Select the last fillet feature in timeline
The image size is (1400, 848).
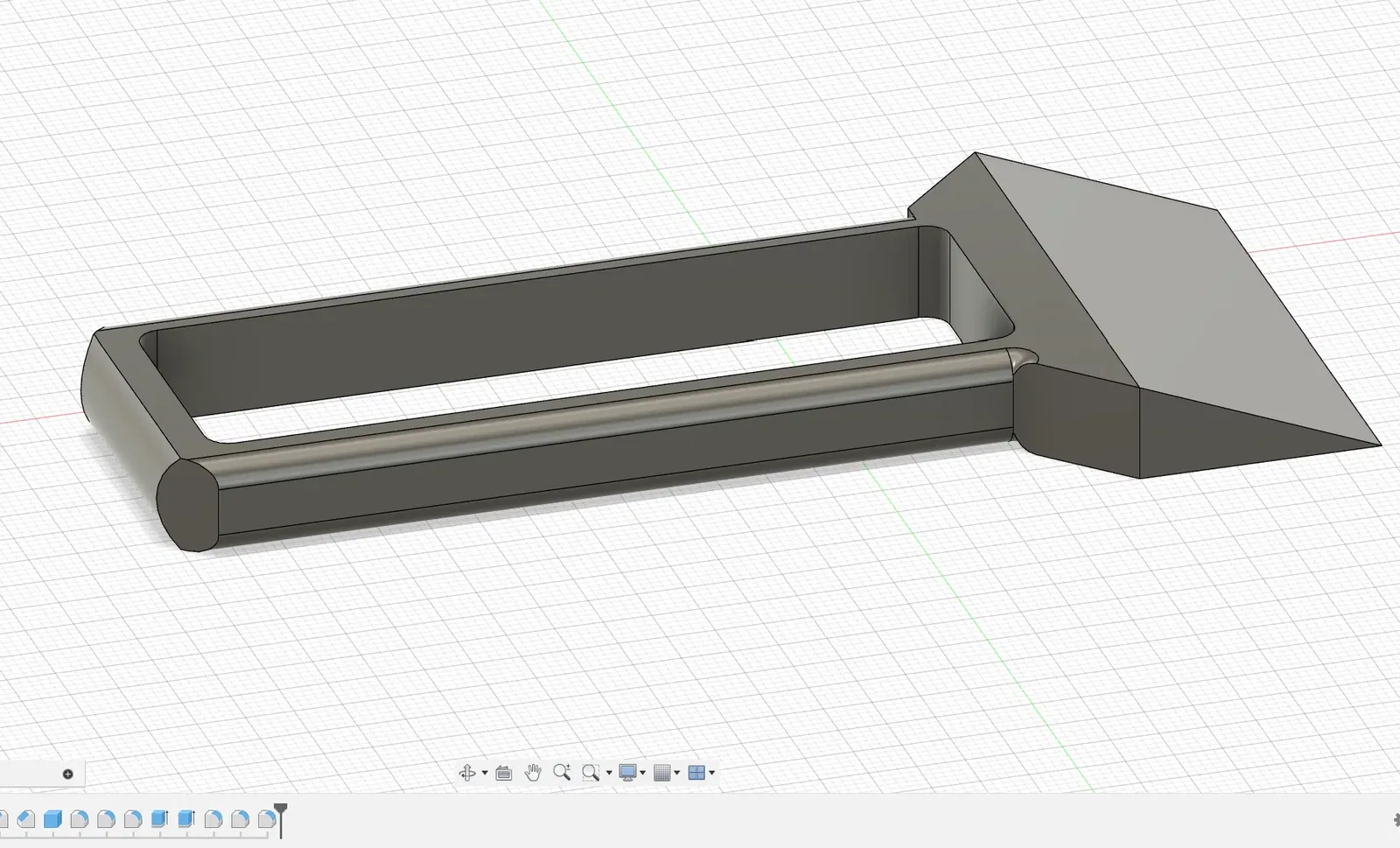tap(267, 819)
